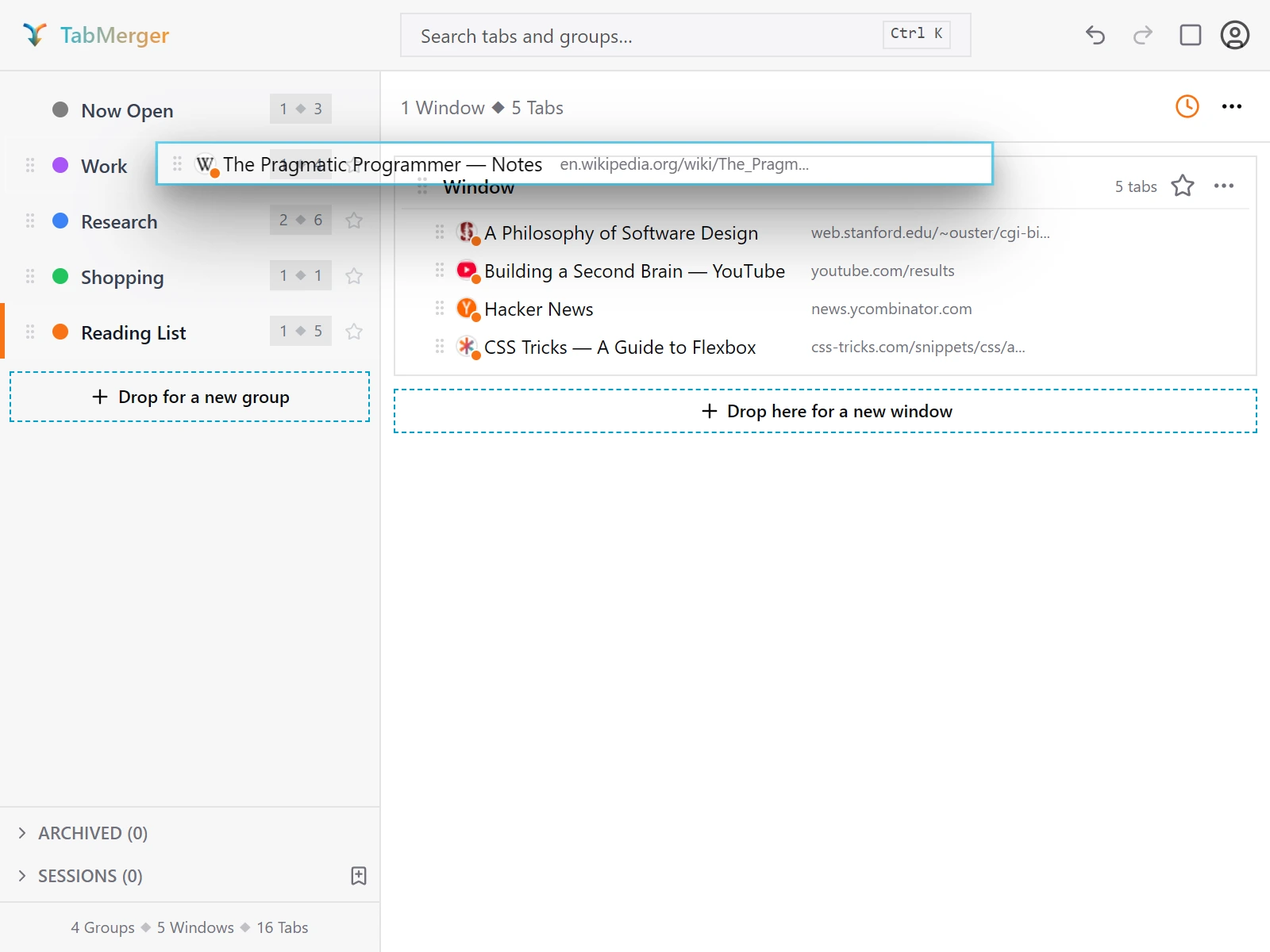Click Drop for a new group button
1270x952 pixels.
click(190, 397)
